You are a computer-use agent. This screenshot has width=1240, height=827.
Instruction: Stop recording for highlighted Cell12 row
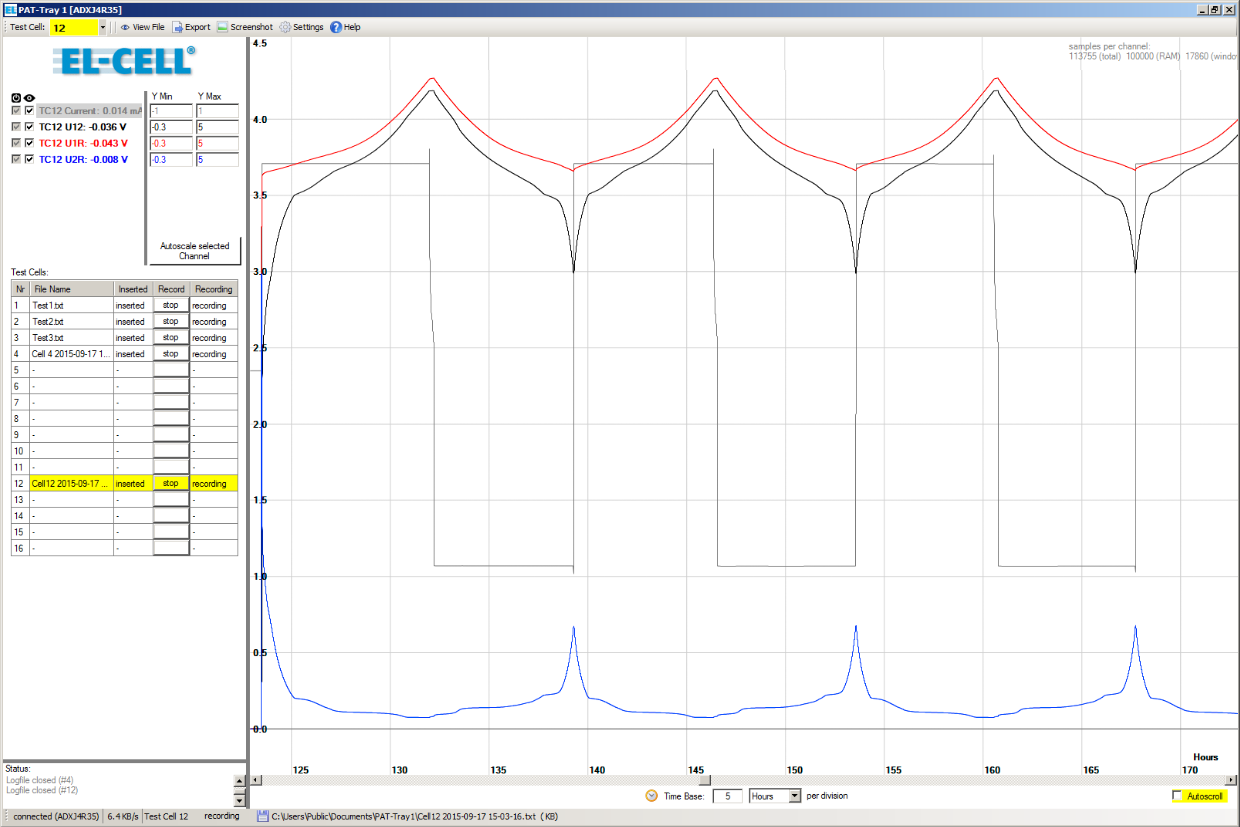click(x=170, y=483)
